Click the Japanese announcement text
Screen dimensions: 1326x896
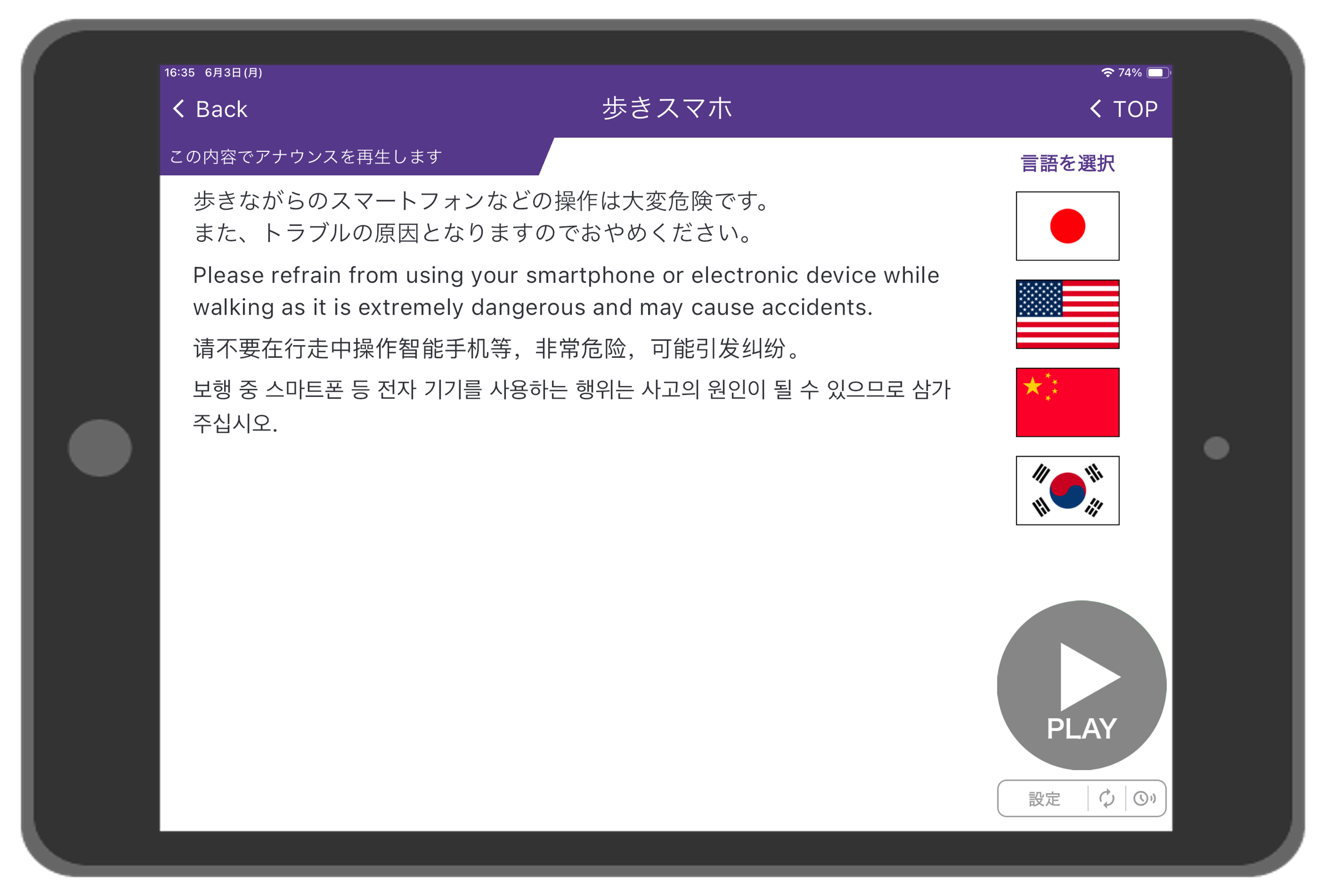482,216
